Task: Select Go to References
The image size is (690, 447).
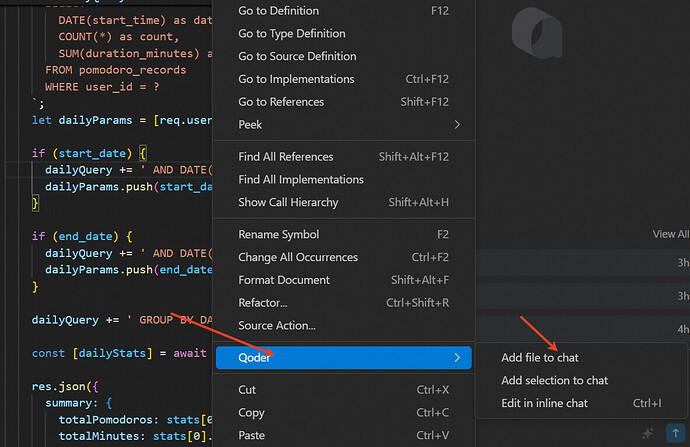Action: 344,102
